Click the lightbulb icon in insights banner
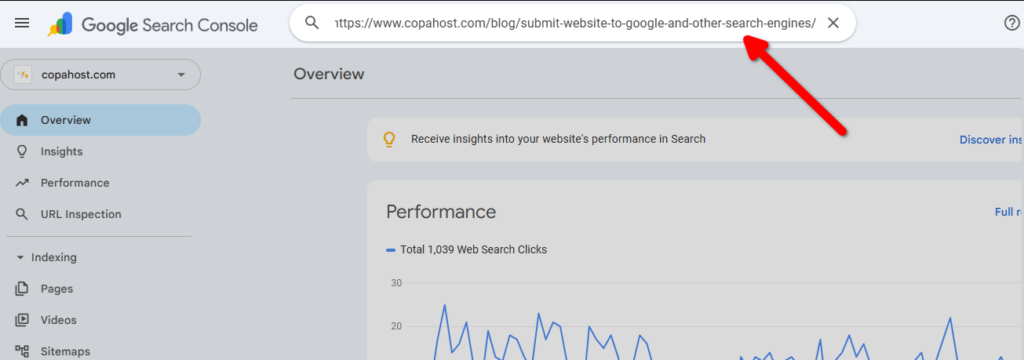The width and height of the screenshot is (1024, 360). 389,139
